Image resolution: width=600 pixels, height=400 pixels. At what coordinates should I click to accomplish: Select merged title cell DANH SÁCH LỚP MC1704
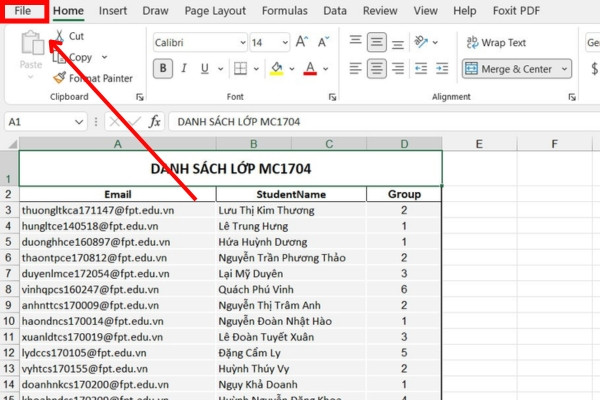tap(231, 168)
